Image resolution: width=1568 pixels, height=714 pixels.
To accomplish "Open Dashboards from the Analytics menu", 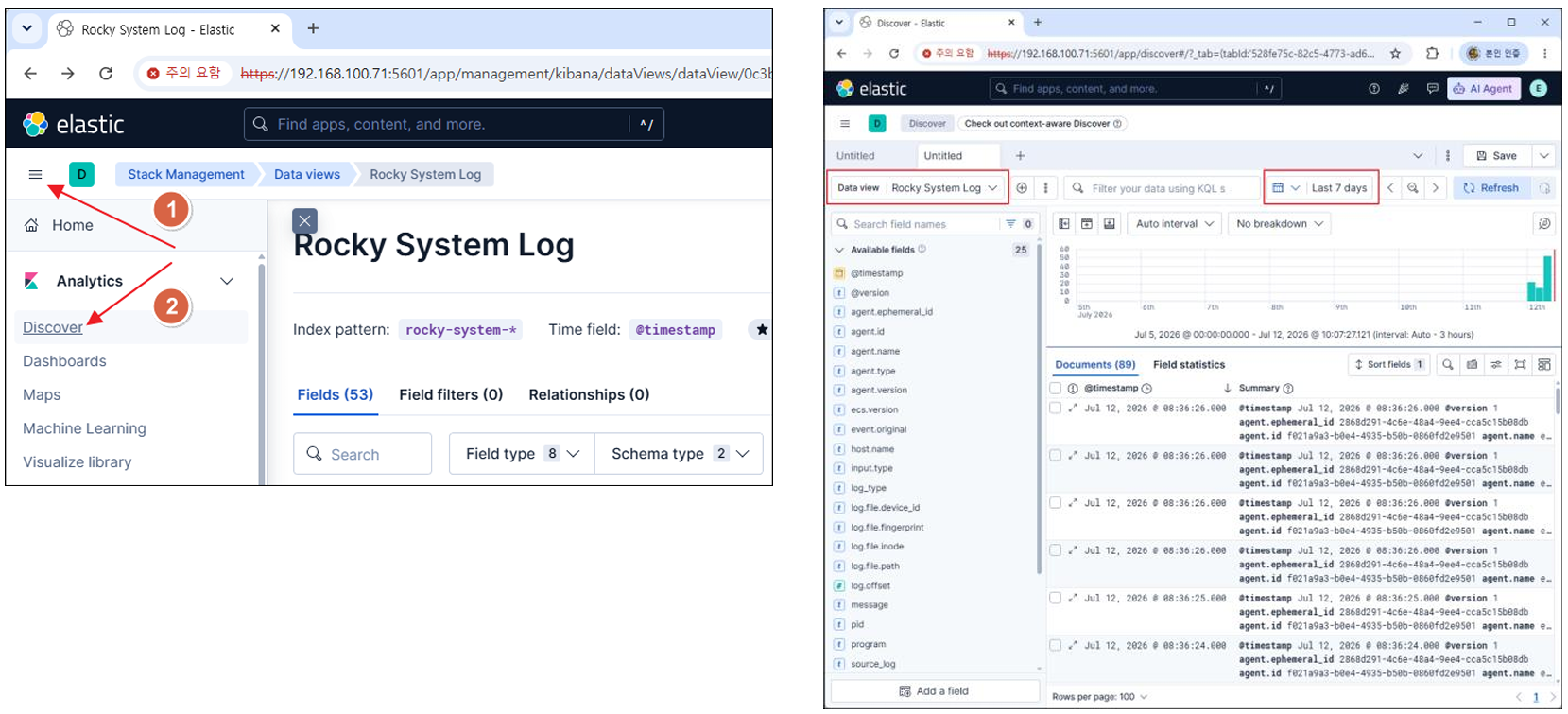I will (x=64, y=361).
